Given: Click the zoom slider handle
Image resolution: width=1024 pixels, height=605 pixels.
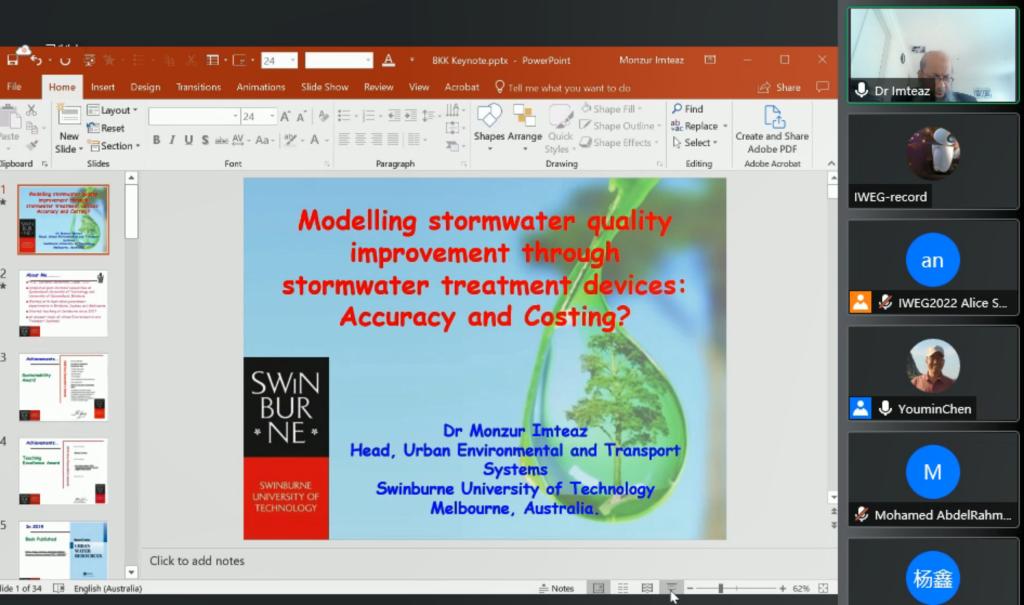Looking at the screenshot, I should [720, 588].
